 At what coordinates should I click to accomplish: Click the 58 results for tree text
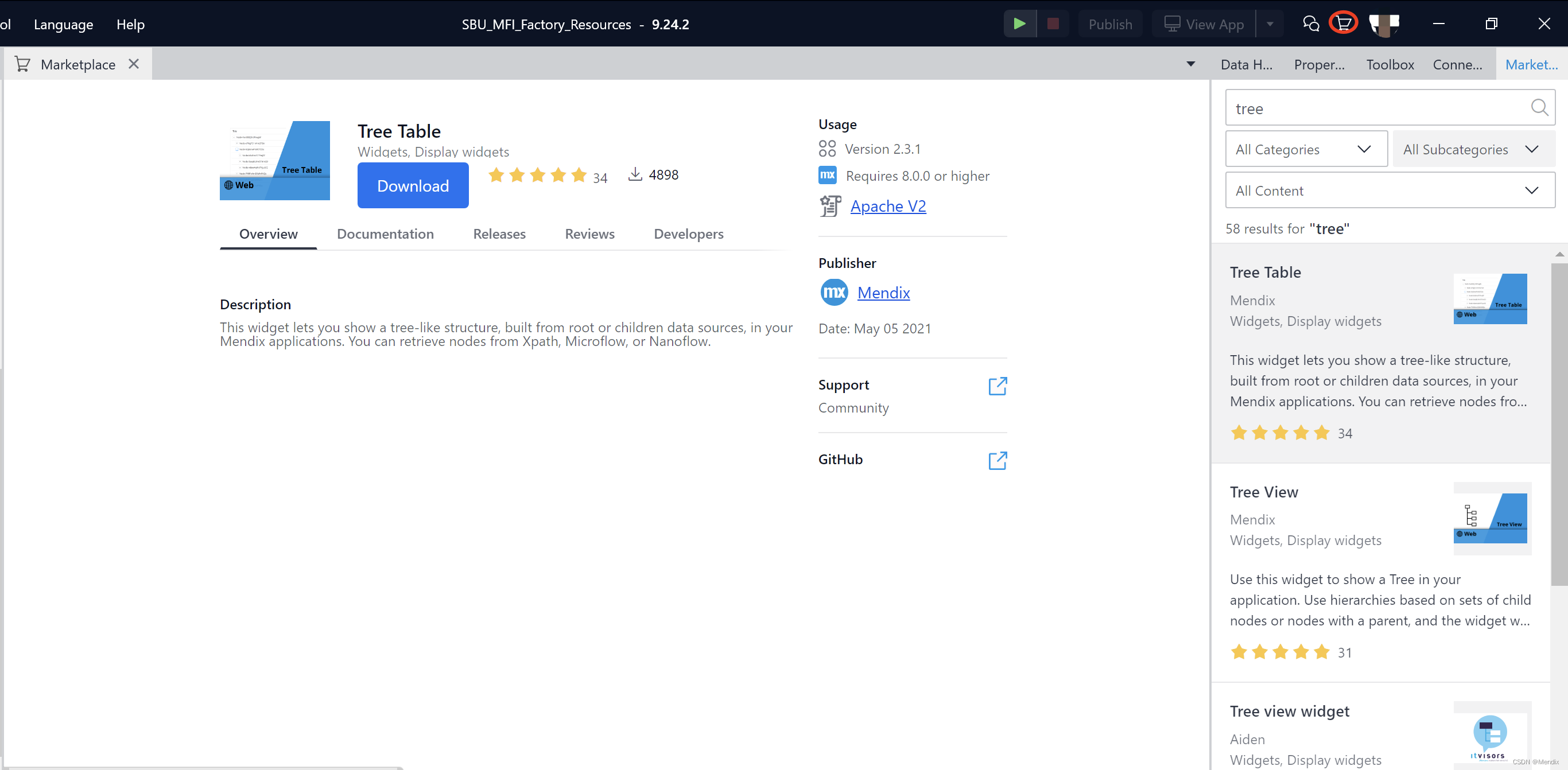coord(1287,229)
